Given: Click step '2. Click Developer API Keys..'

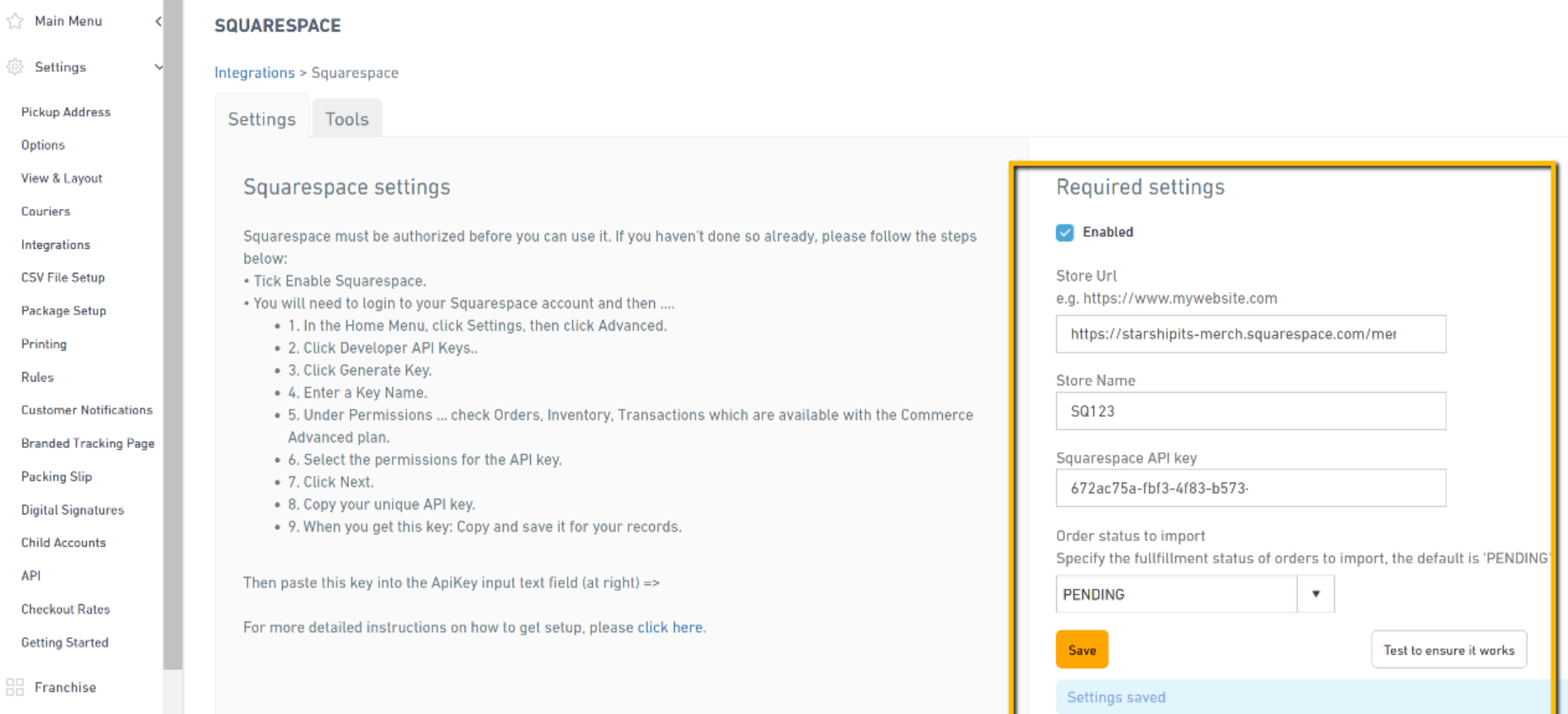Looking at the screenshot, I should coord(383,348).
